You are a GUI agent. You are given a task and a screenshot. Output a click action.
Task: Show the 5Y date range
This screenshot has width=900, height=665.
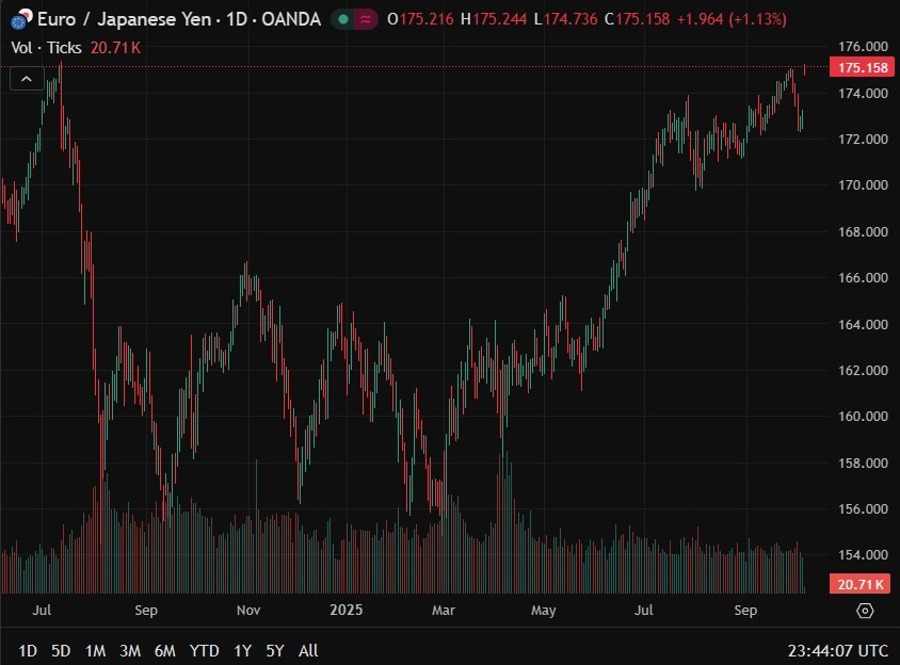(275, 651)
